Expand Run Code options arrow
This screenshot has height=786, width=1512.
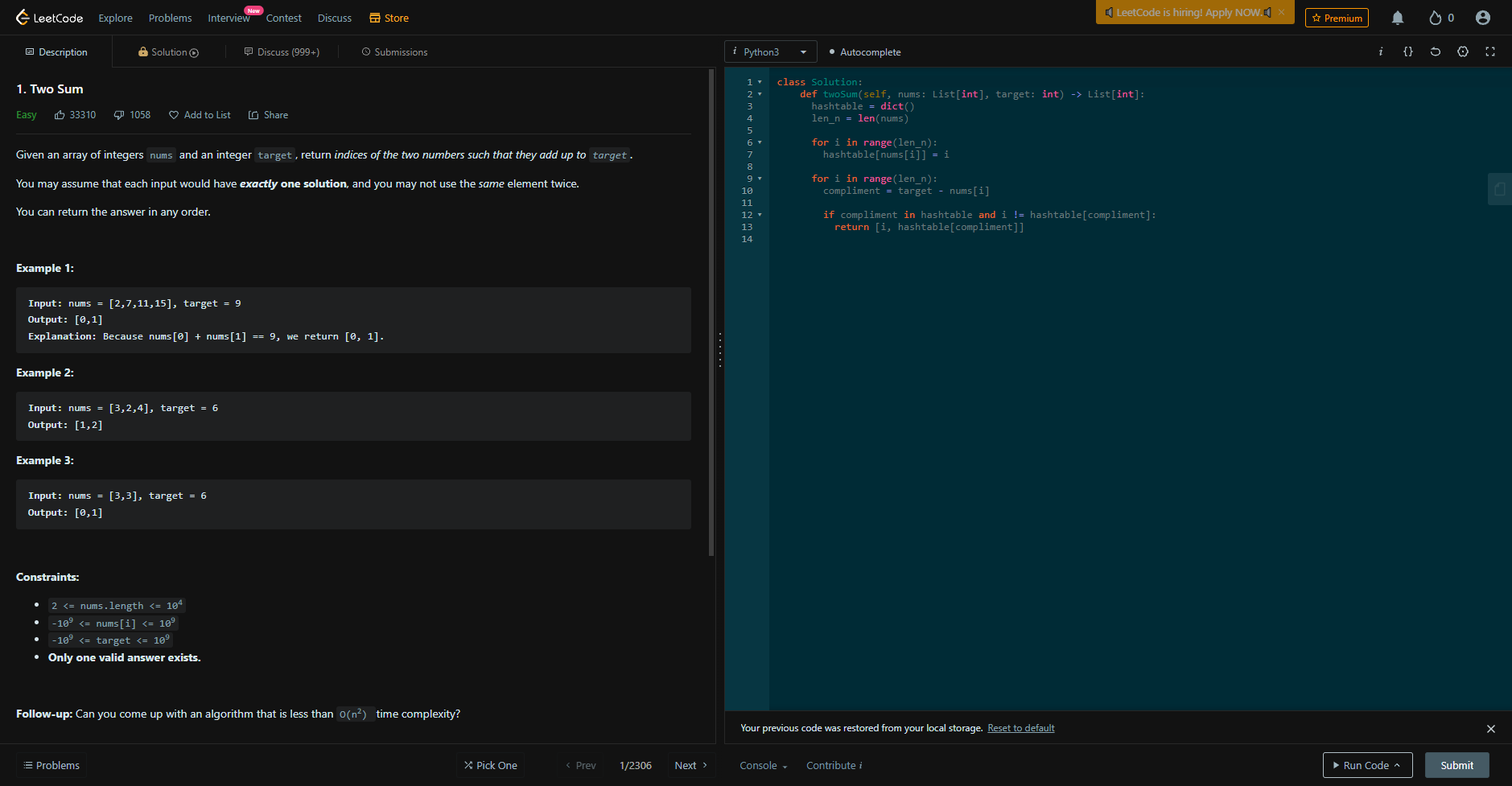[1398, 765]
